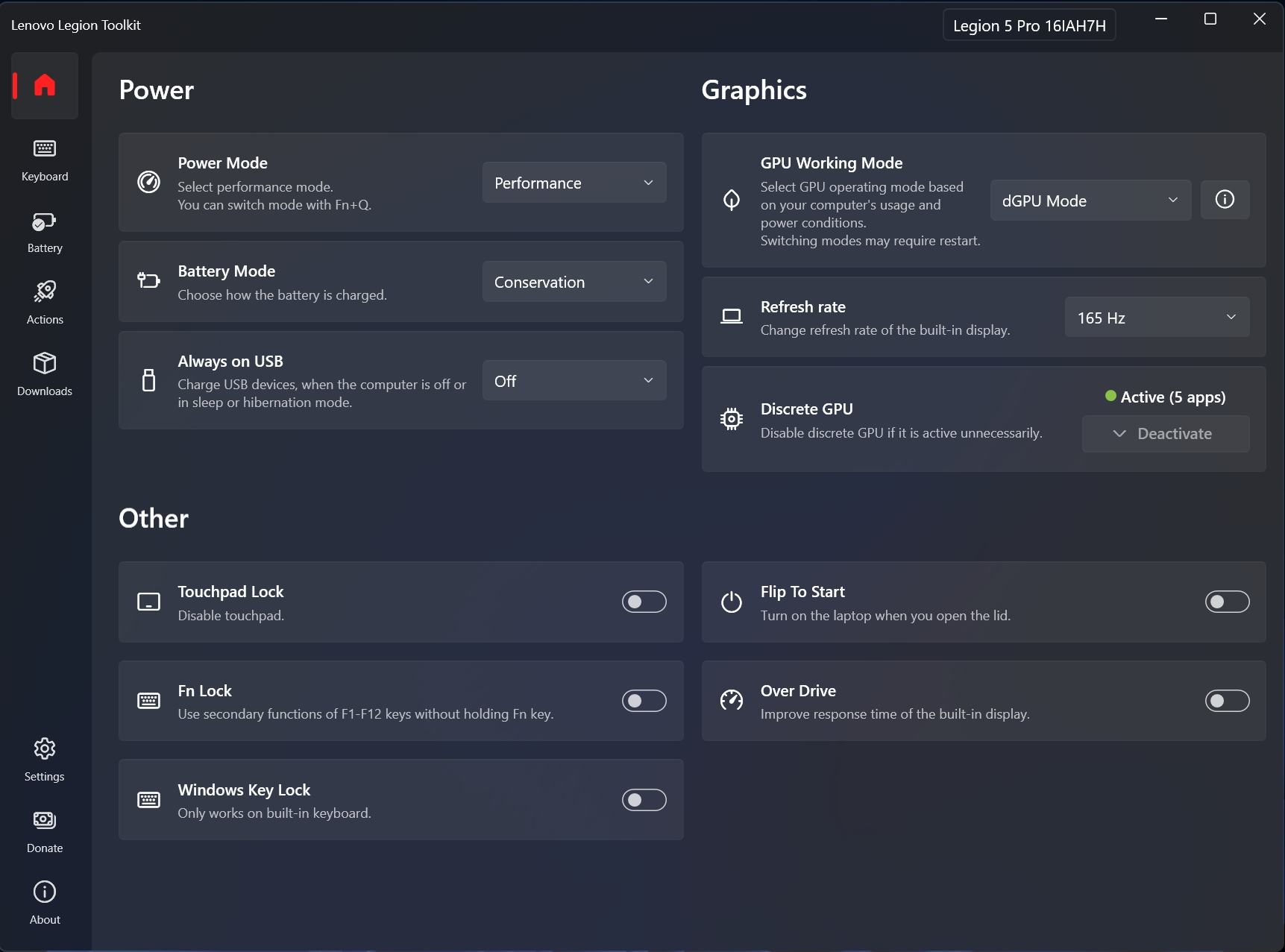Image resolution: width=1285 pixels, height=952 pixels.
Task: Click the Battery Mode battery icon
Action: coord(148,280)
